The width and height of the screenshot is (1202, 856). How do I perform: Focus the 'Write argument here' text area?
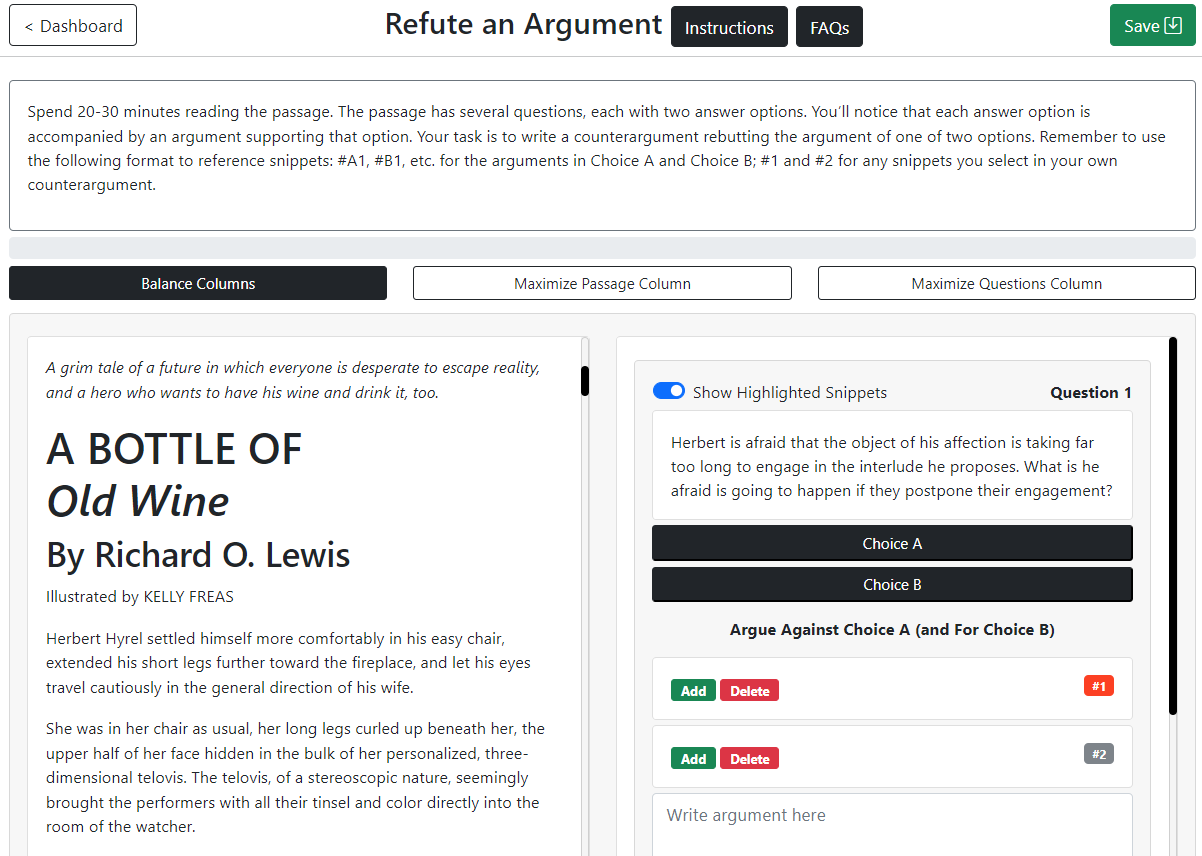coord(892,825)
